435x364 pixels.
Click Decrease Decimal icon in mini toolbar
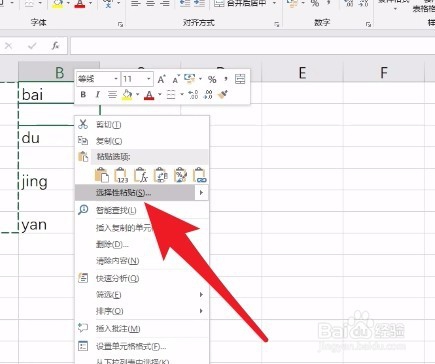[208, 95]
